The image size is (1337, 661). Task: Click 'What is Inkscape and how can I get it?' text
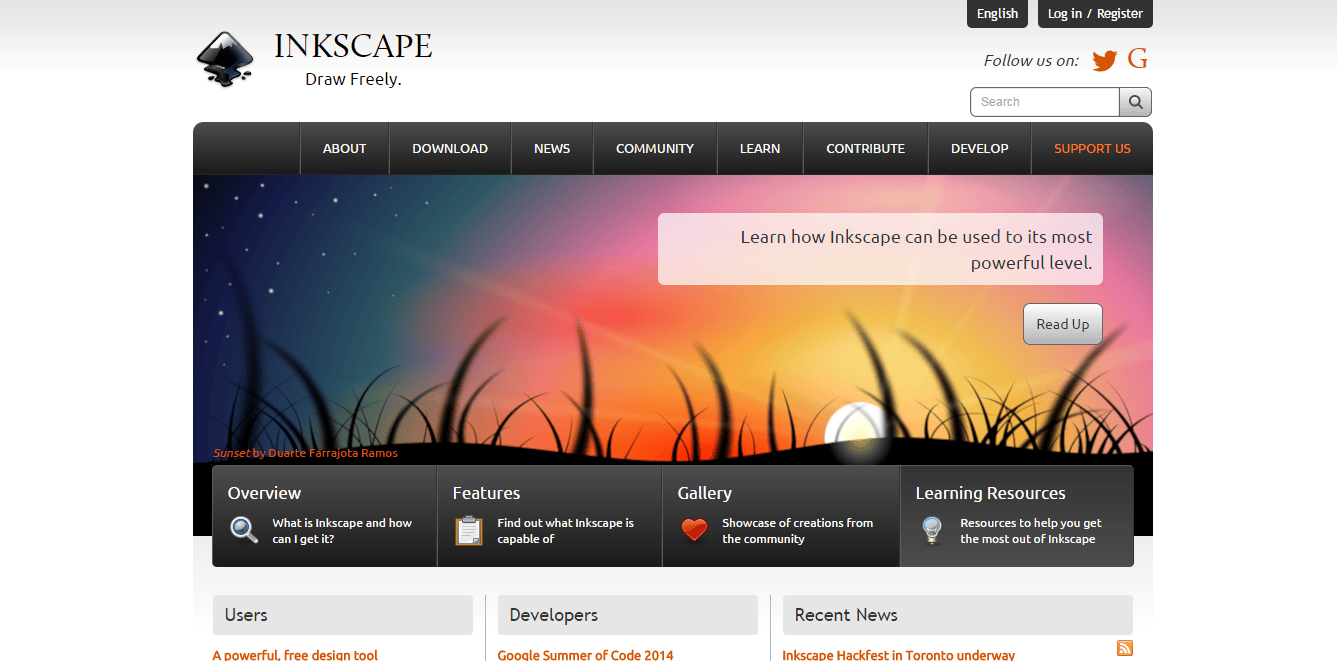click(x=342, y=531)
